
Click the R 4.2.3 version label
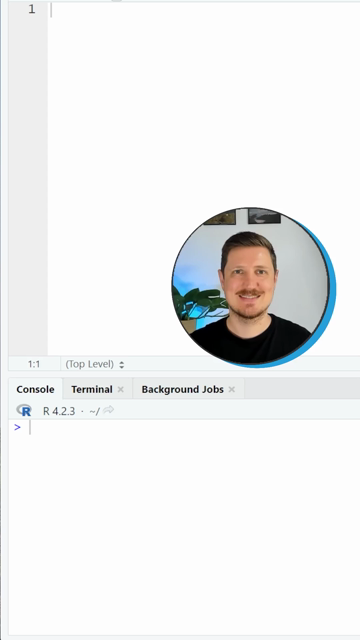(59, 411)
